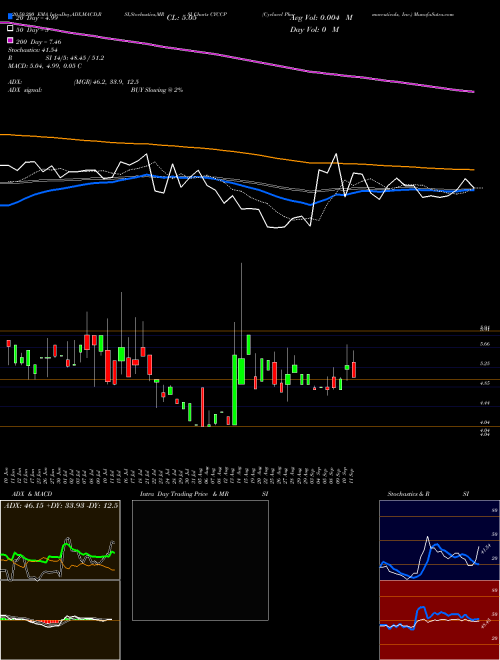Click the 'ADX: 46.15 +DY: 33.93 -DY: 12.5' header

(x=61, y=505)
